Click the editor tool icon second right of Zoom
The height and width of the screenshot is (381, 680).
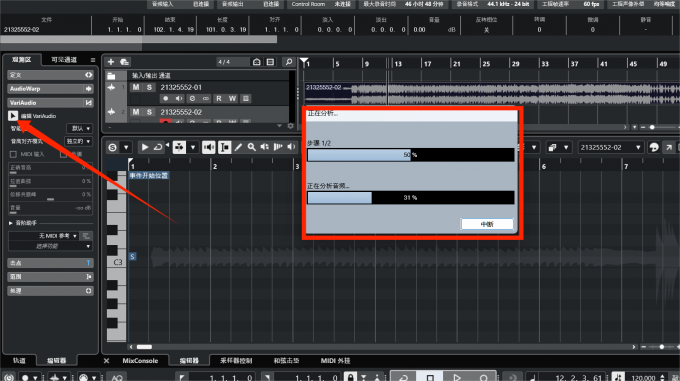click(278, 147)
